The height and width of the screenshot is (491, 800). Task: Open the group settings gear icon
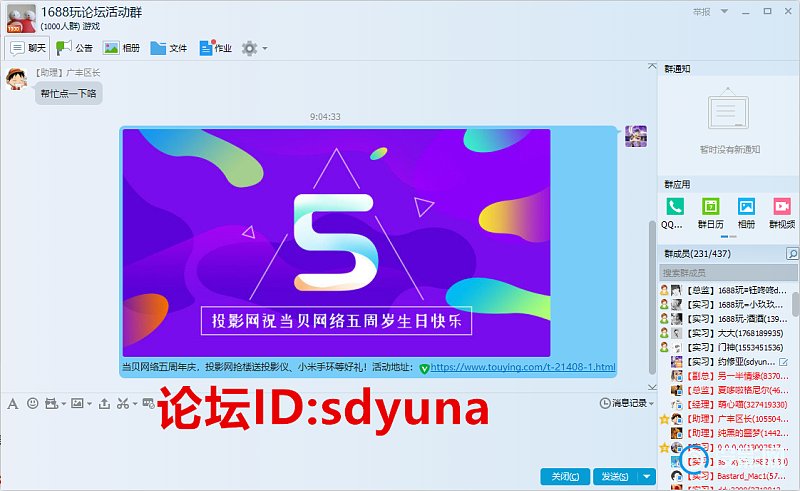[x=249, y=48]
